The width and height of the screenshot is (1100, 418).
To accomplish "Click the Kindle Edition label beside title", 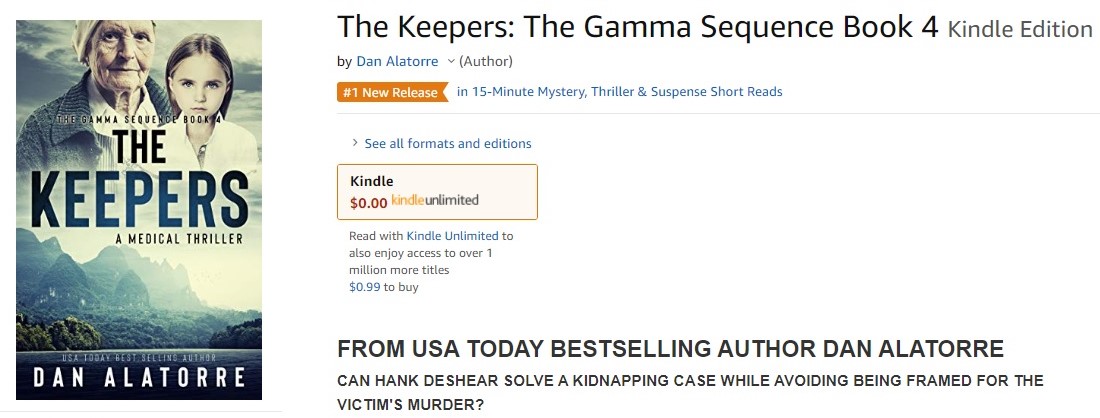I will (x=1019, y=30).
